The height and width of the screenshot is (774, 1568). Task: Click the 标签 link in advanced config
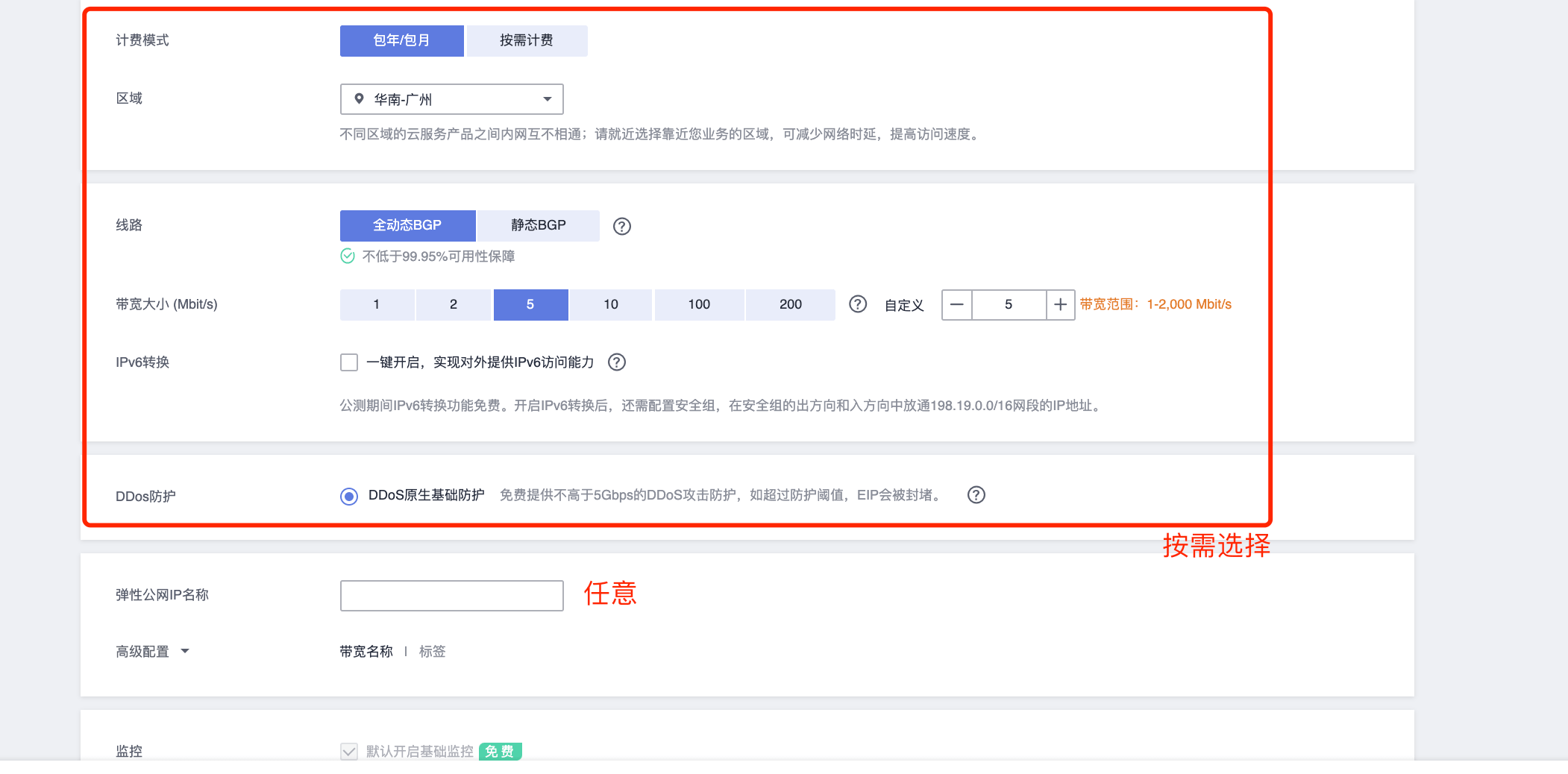(432, 652)
